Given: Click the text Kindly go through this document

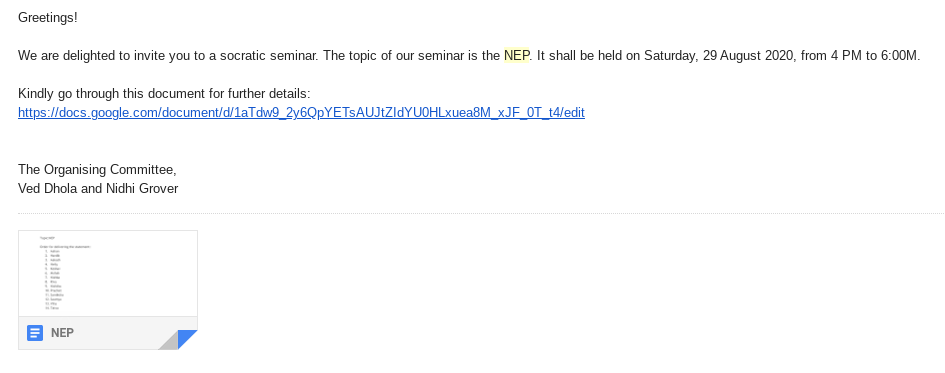Looking at the screenshot, I should (x=112, y=93).
